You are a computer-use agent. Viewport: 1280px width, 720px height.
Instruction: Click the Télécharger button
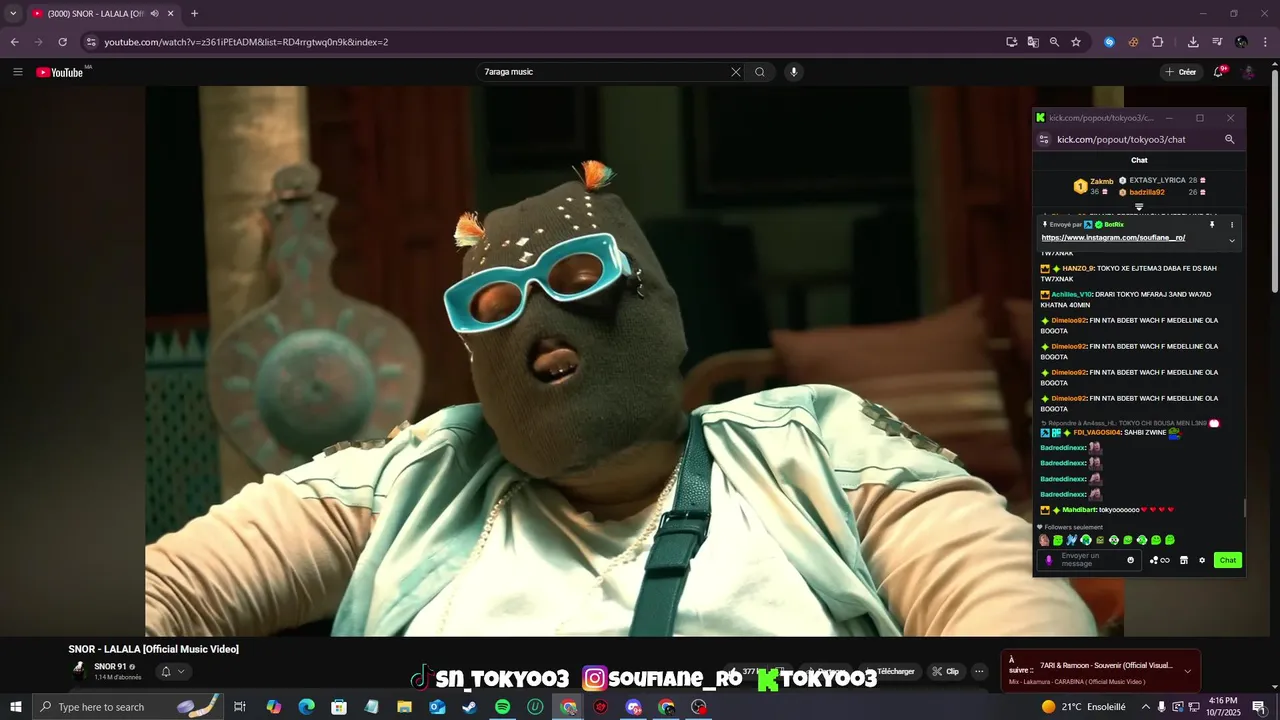click(889, 671)
